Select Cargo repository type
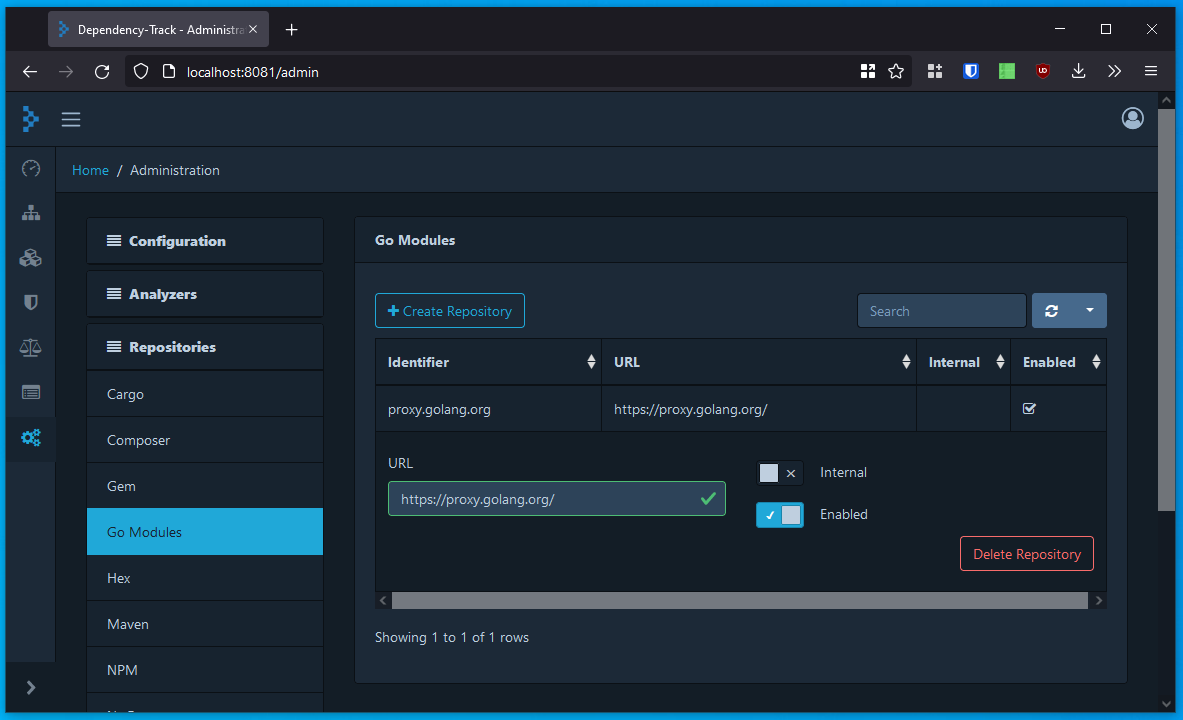Screen dimensions: 1183x720 point(205,394)
